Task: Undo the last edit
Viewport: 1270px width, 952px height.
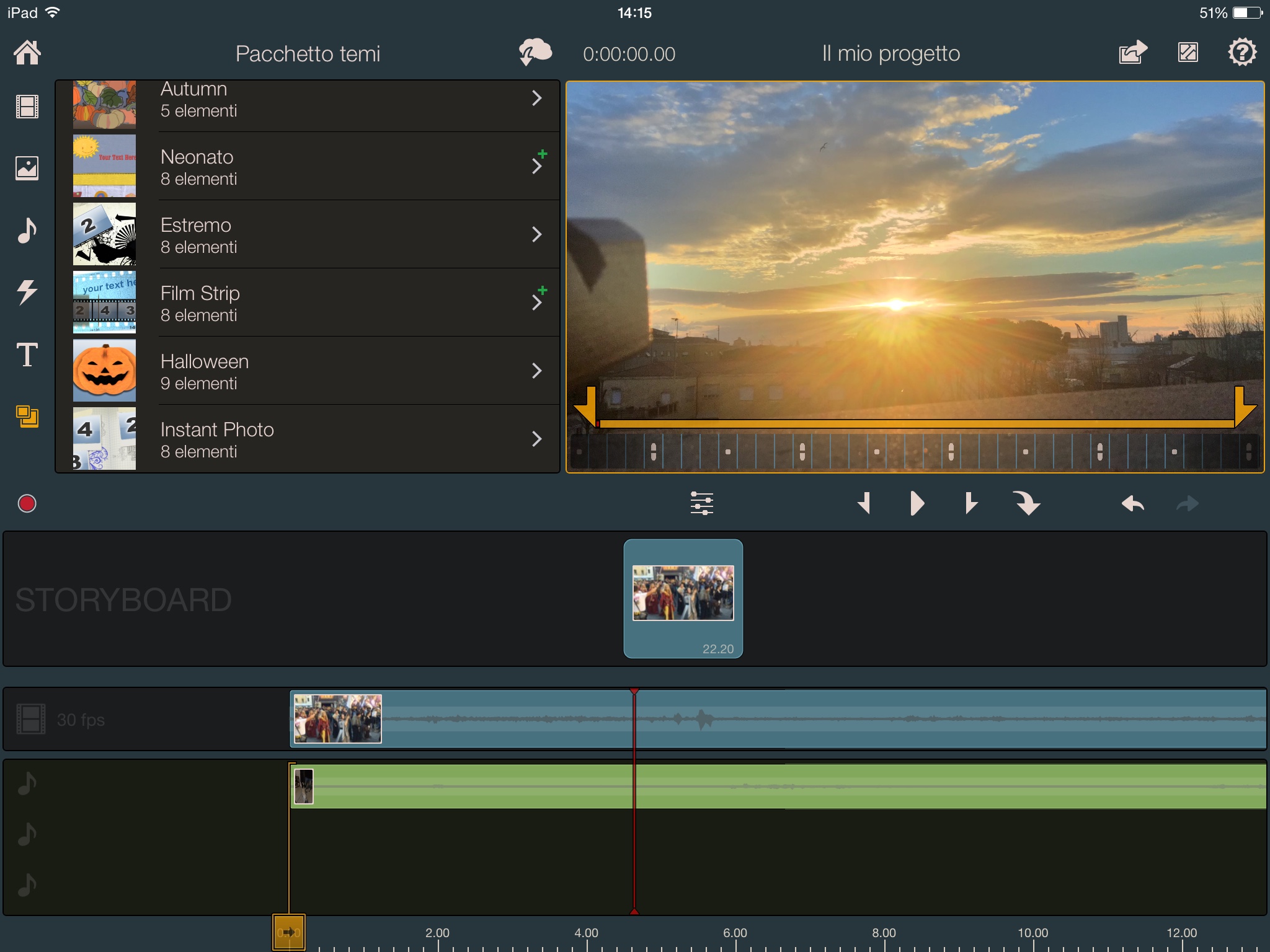Action: (1133, 503)
